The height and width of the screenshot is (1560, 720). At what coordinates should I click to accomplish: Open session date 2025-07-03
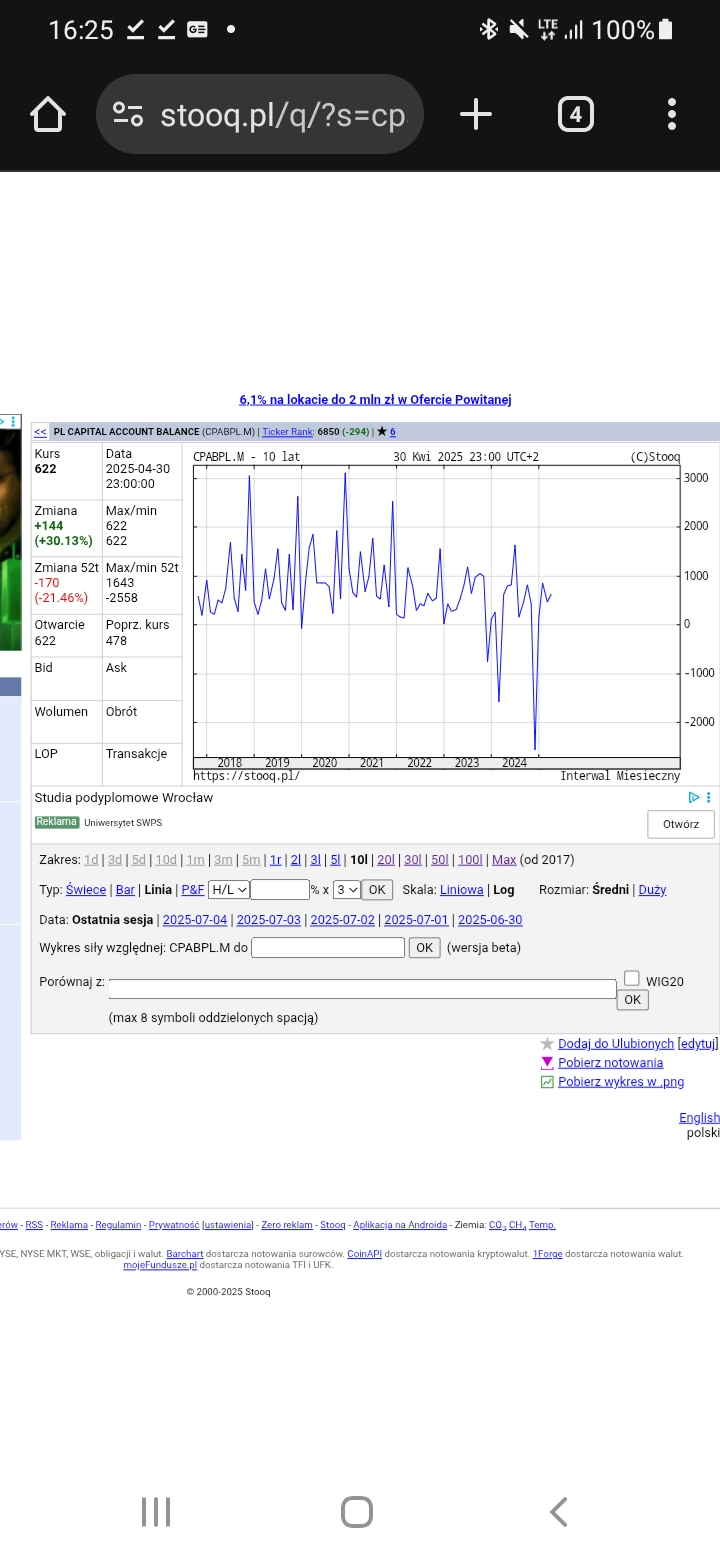pyautogui.click(x=269, y=920)
